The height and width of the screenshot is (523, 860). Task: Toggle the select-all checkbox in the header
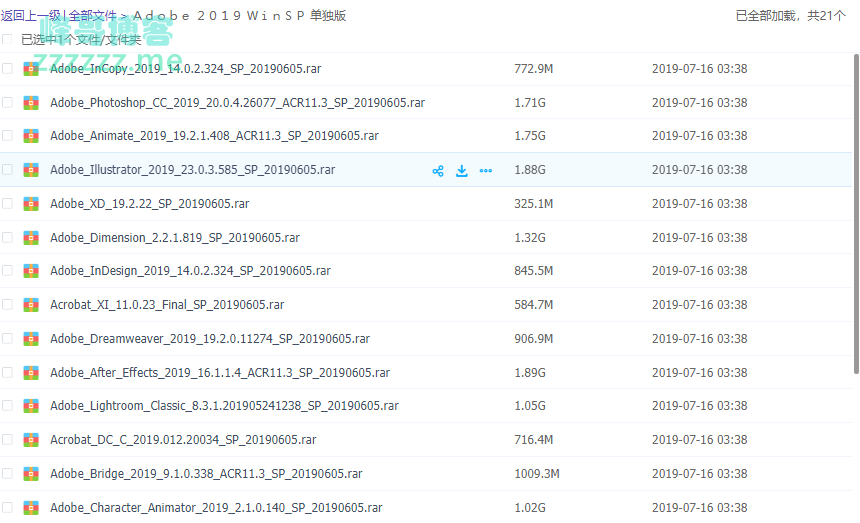click(x=8, y=40)
